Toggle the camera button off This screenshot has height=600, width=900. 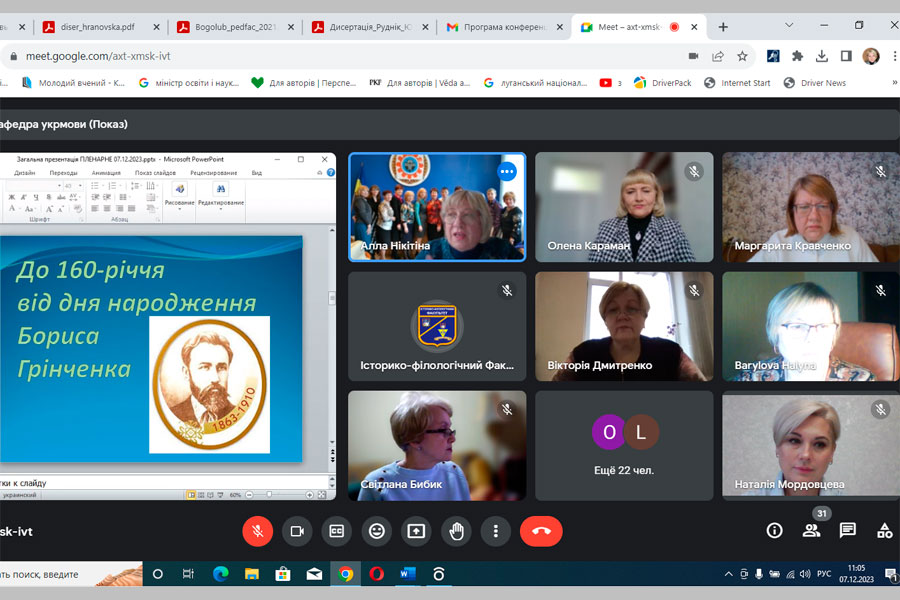pos(297,531)
